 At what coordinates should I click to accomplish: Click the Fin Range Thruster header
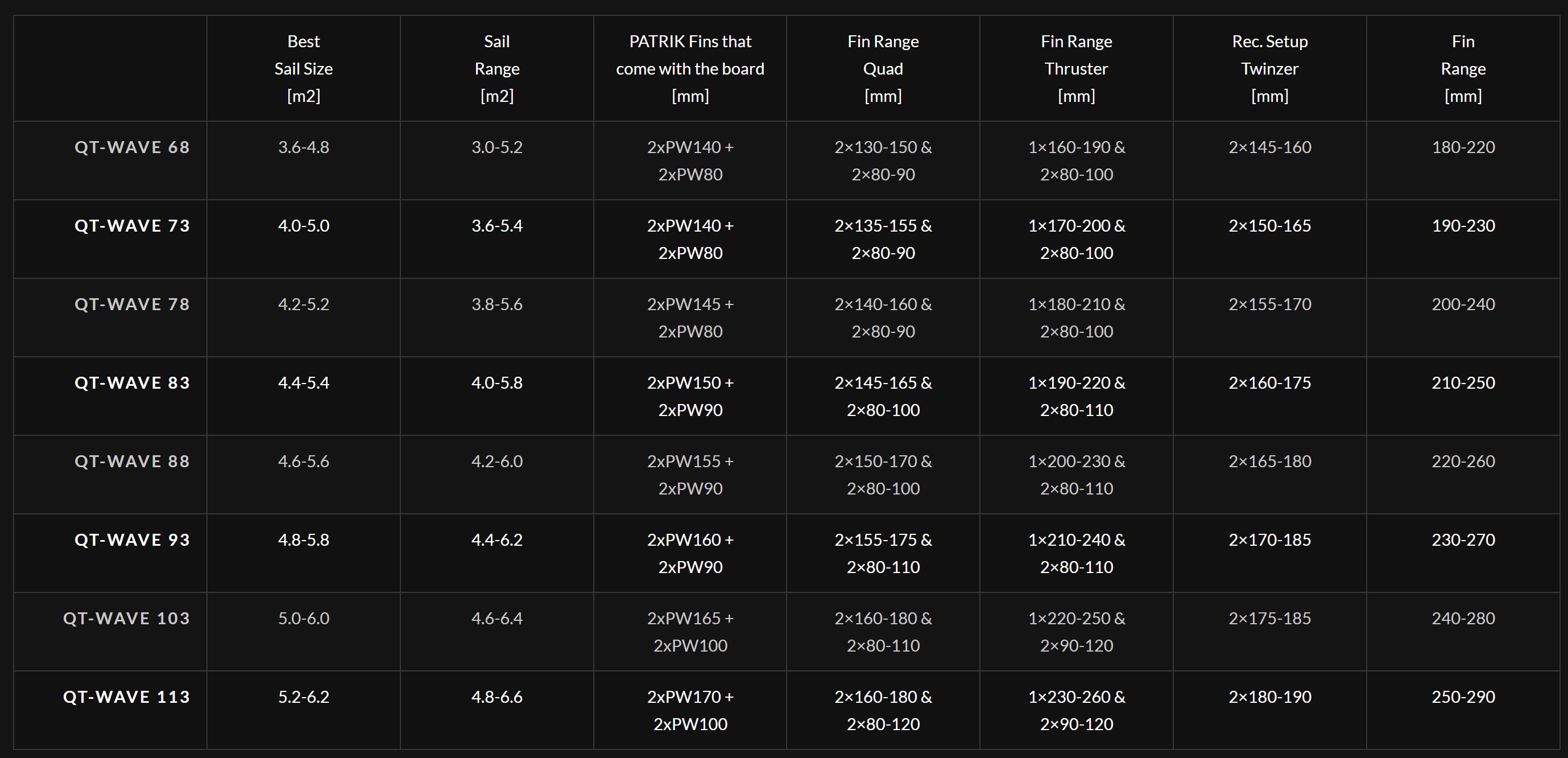1076,68
